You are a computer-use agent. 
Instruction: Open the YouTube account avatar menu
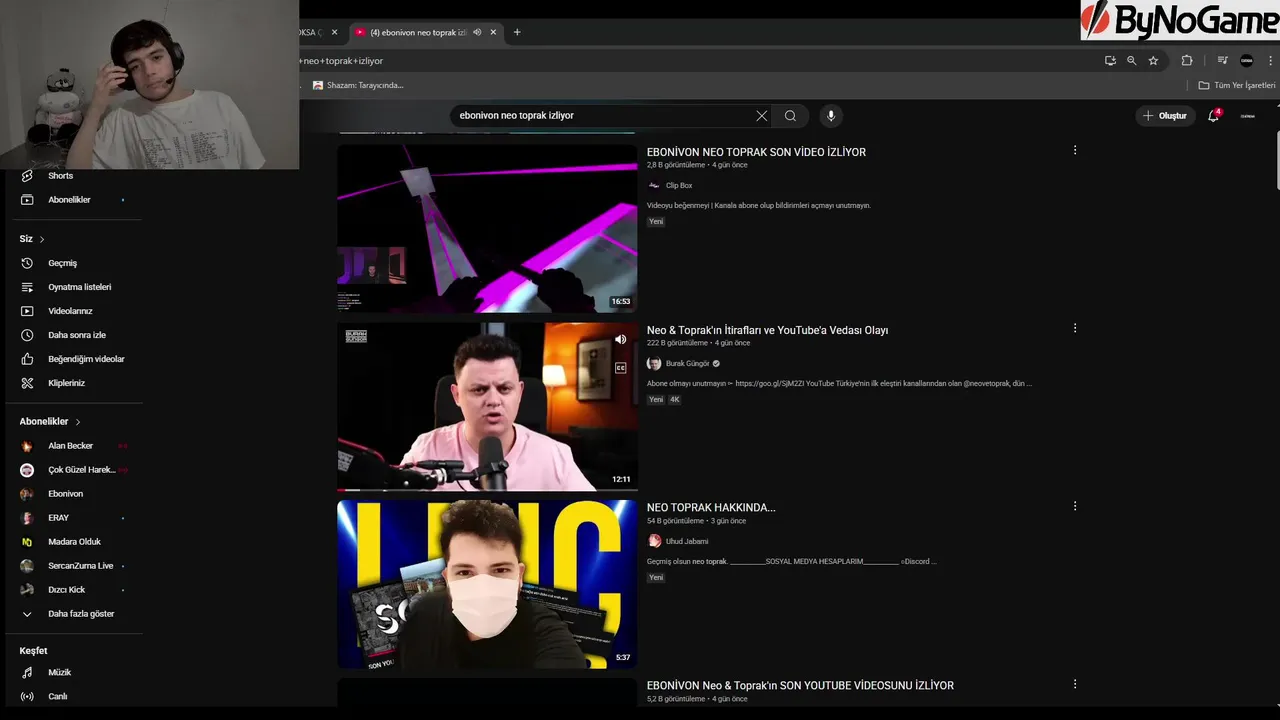(1247, 116)
